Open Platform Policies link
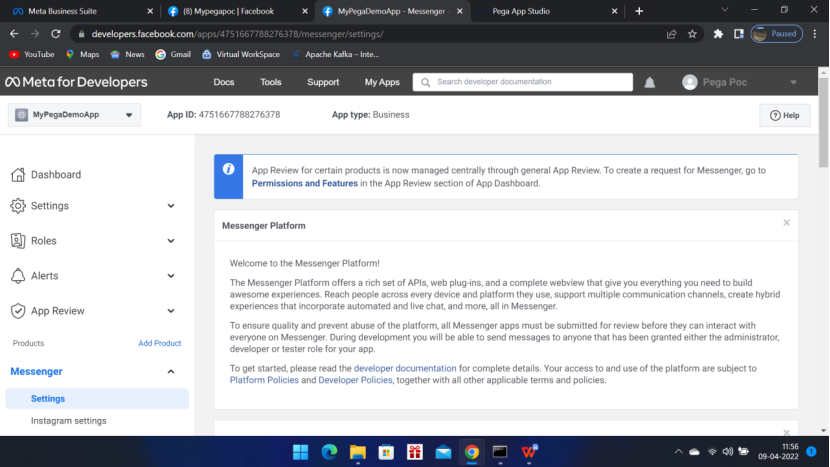The image size is (830, 467). click(x=264, y=380)
